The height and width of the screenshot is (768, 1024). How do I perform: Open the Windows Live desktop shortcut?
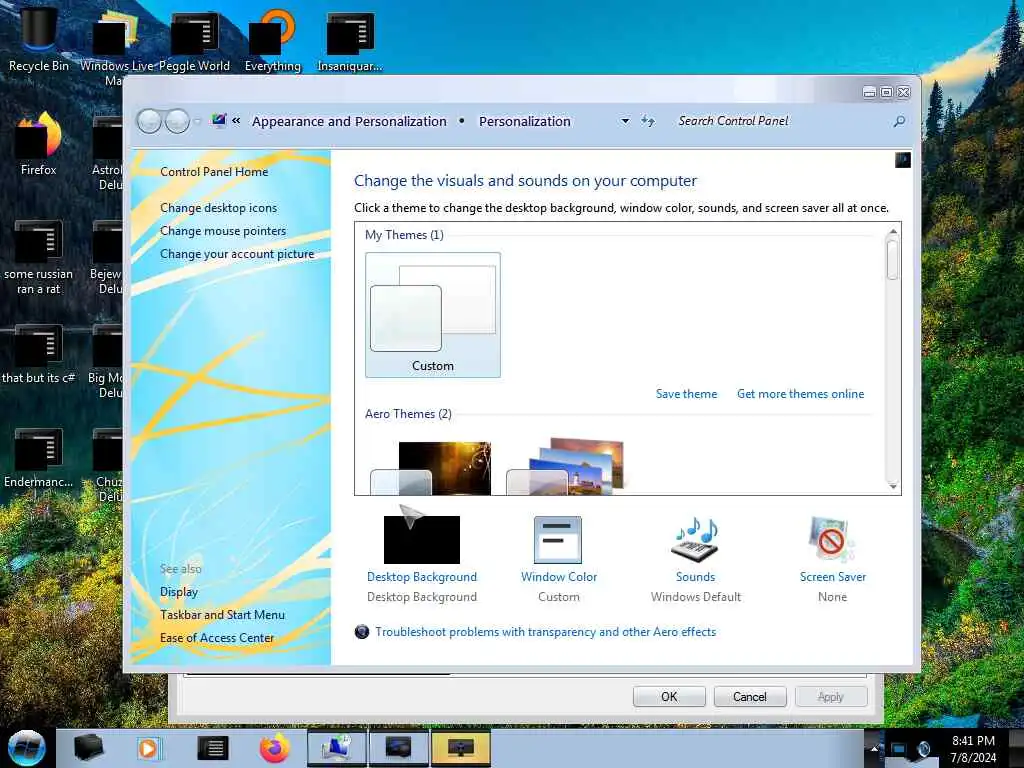tap(116, 46)
